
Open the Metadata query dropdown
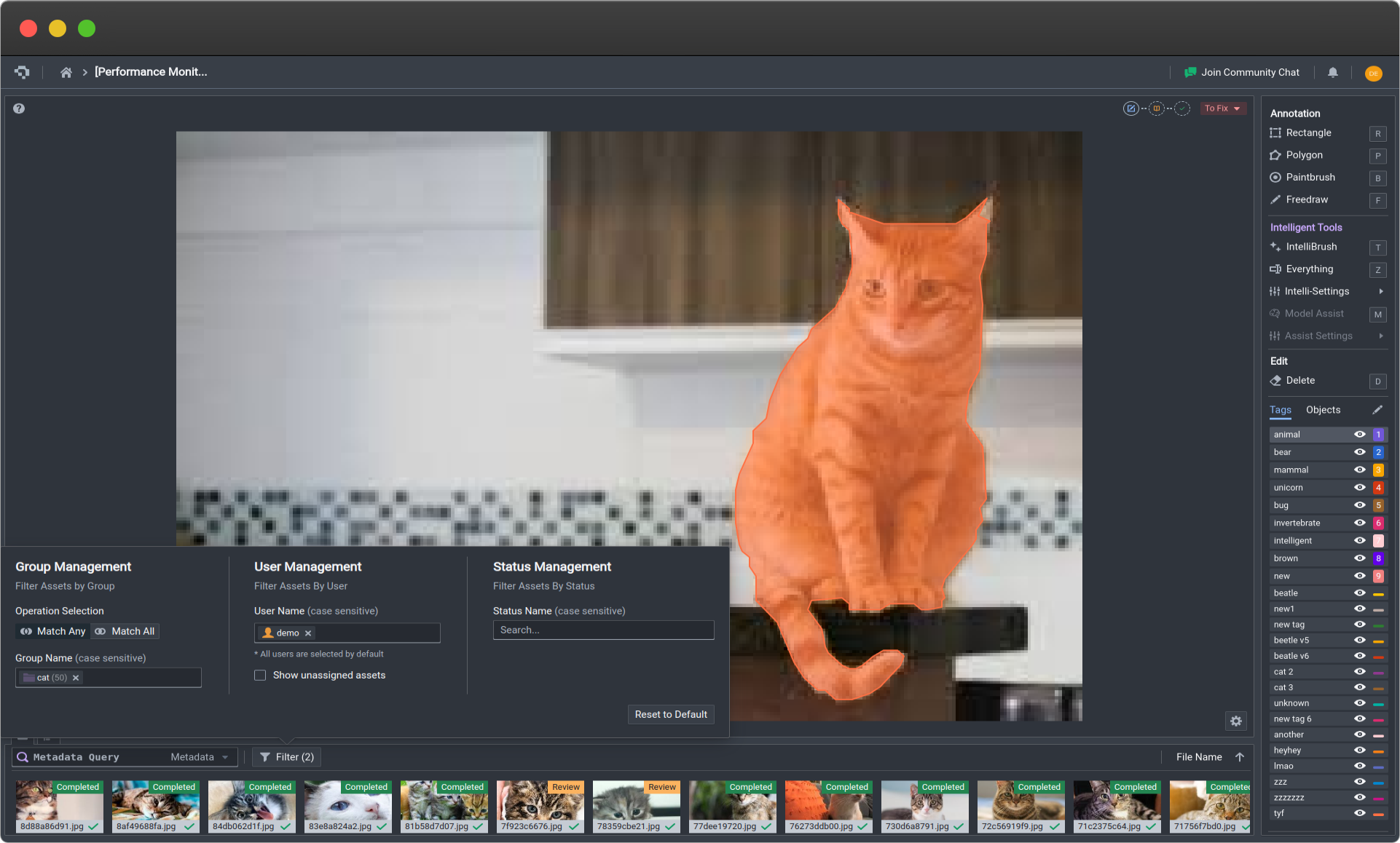tap(199, 757)
